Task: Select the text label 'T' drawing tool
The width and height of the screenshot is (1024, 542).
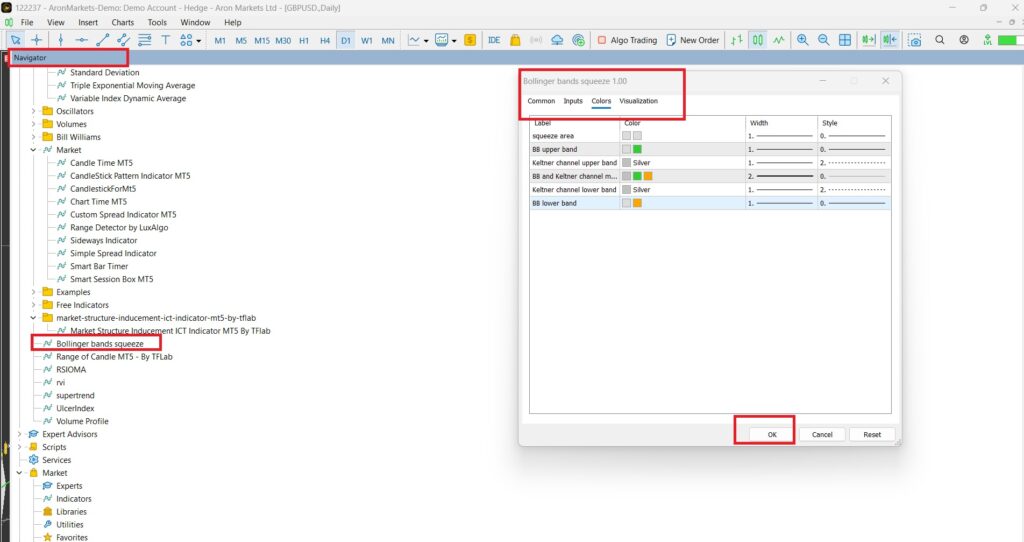Action: [x=166, y=40]
